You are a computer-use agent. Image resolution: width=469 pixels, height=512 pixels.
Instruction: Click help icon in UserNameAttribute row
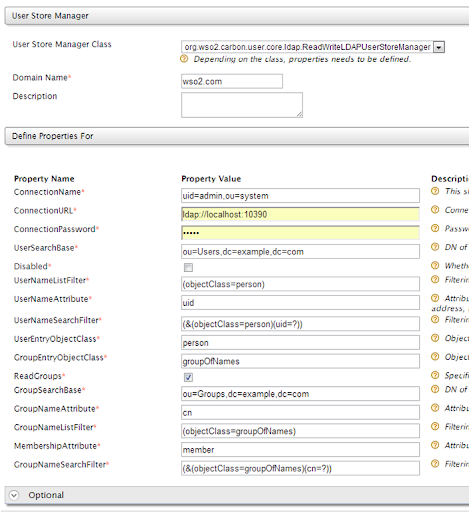click(x=435, y=298)
